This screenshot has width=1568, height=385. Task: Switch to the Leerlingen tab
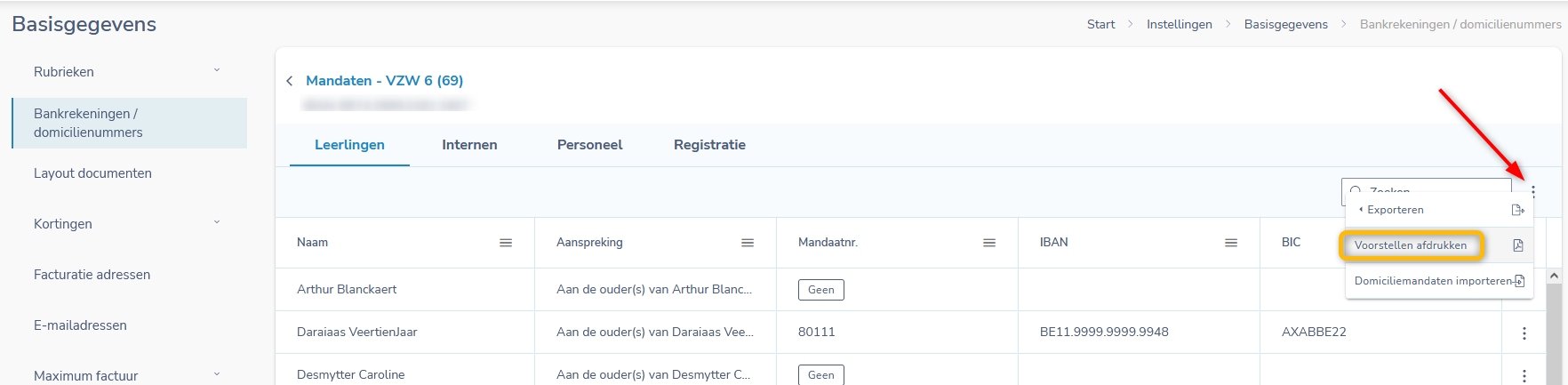click(x=349, y=145)
